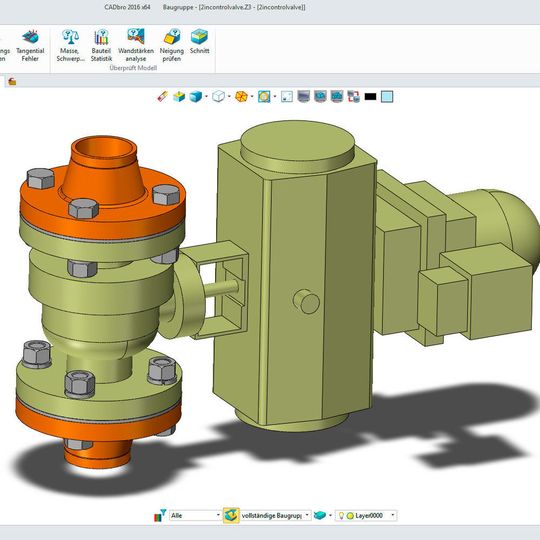Viewport: 540px width, 540px height.
Task: Expand the orange polygon icon dropdown arrow
Action: 252,96
